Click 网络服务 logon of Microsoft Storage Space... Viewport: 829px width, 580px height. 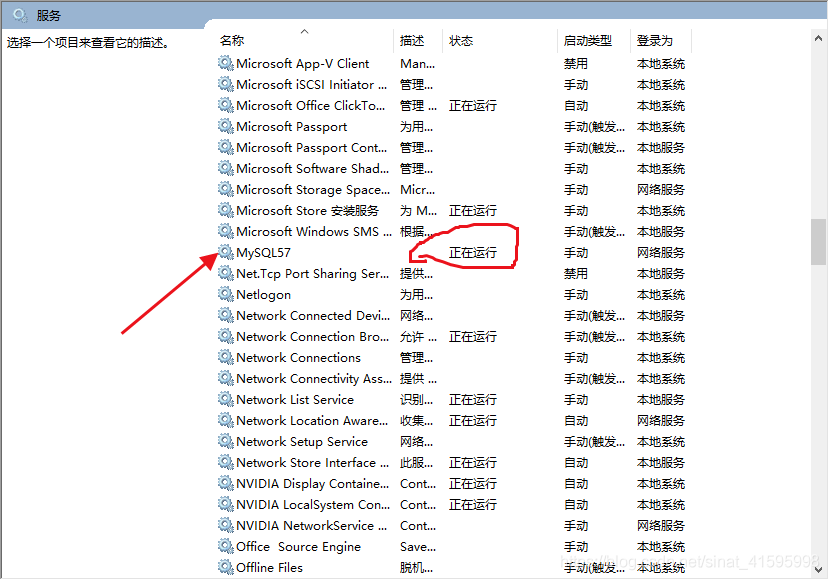660,189
